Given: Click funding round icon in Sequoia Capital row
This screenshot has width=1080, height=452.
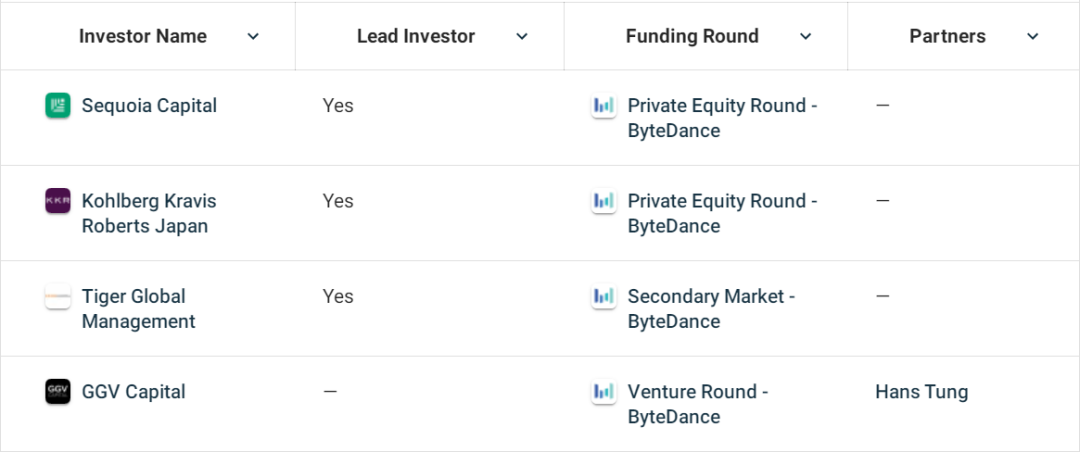Looking at the screenshot, I should 603,106.
